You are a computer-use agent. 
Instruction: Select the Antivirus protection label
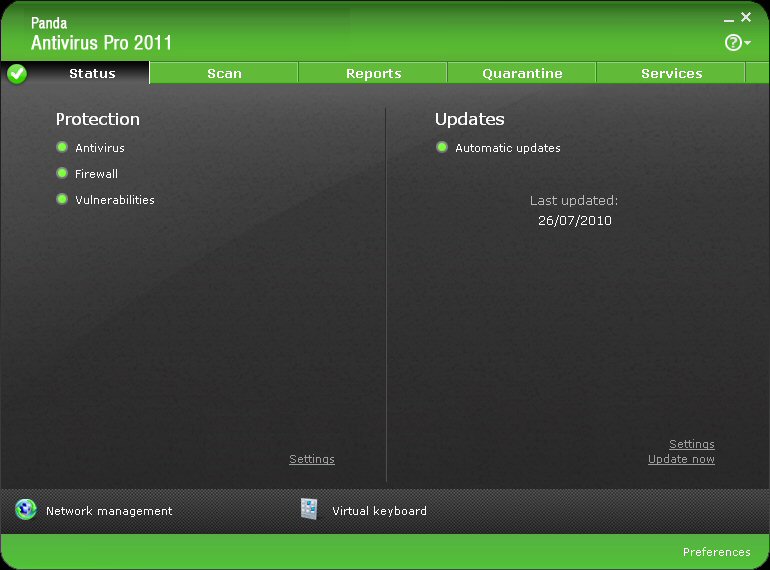click(x=100, y=148)
